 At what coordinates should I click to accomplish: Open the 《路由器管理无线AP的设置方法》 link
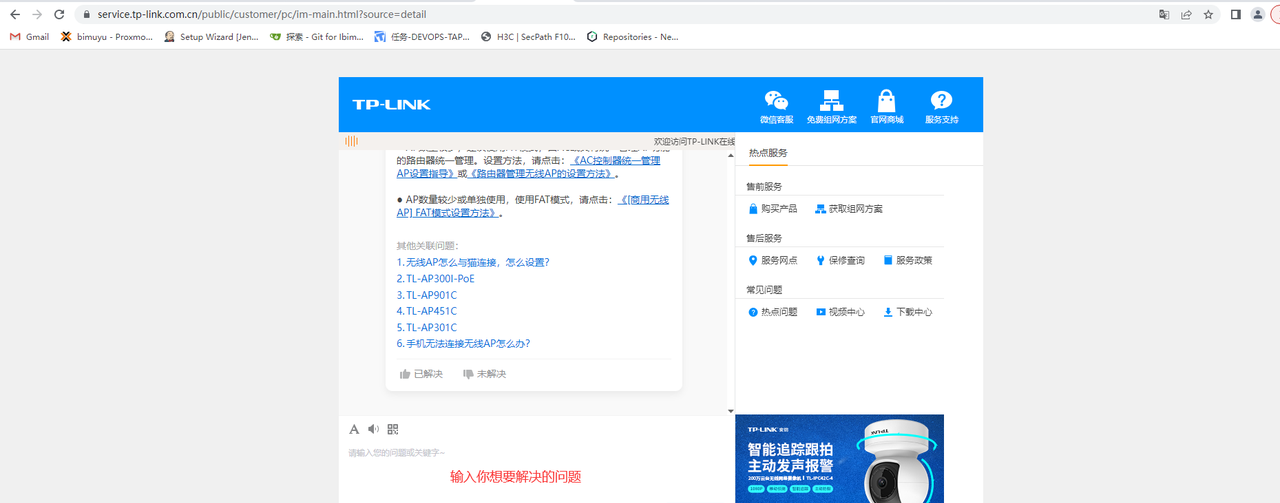click(543, 173)
